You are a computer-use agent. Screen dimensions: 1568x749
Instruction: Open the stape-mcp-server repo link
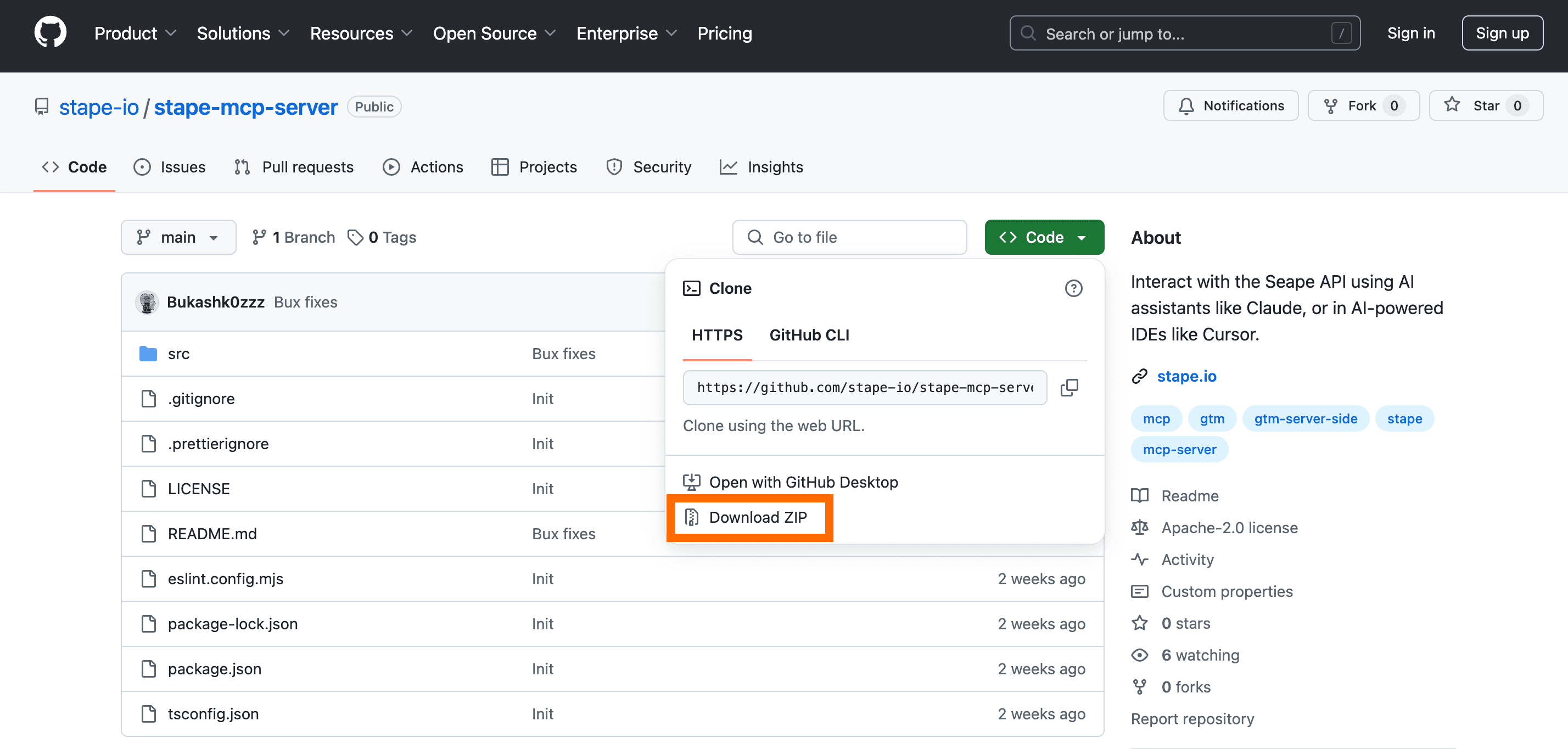246,107
